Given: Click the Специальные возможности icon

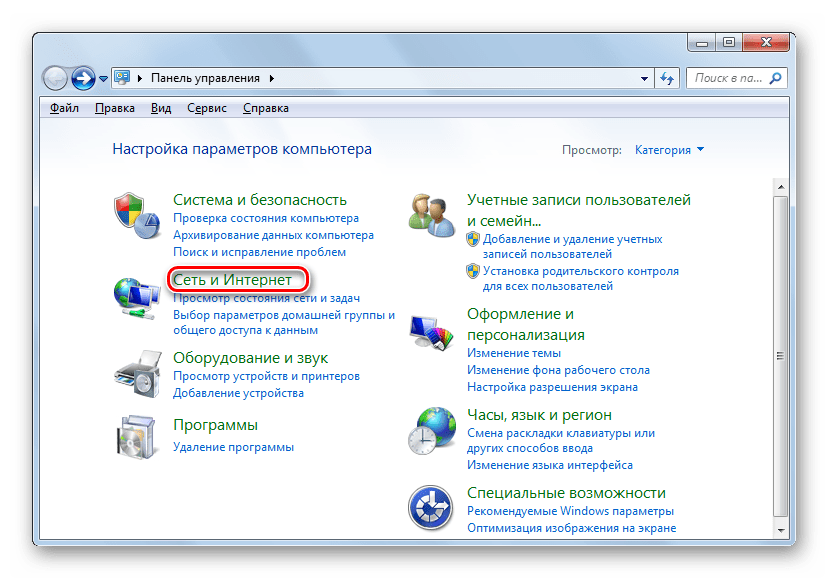Looking at the screenshot, I should point(432,505).
